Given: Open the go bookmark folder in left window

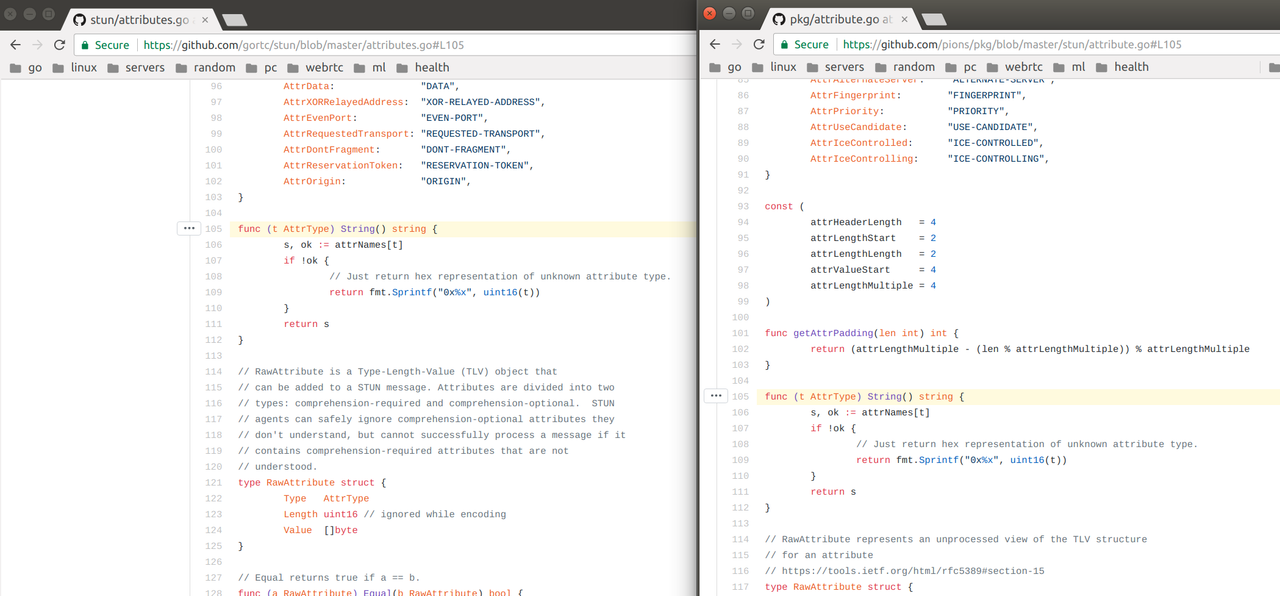Looking at the screenshot, I should (26, 67).
